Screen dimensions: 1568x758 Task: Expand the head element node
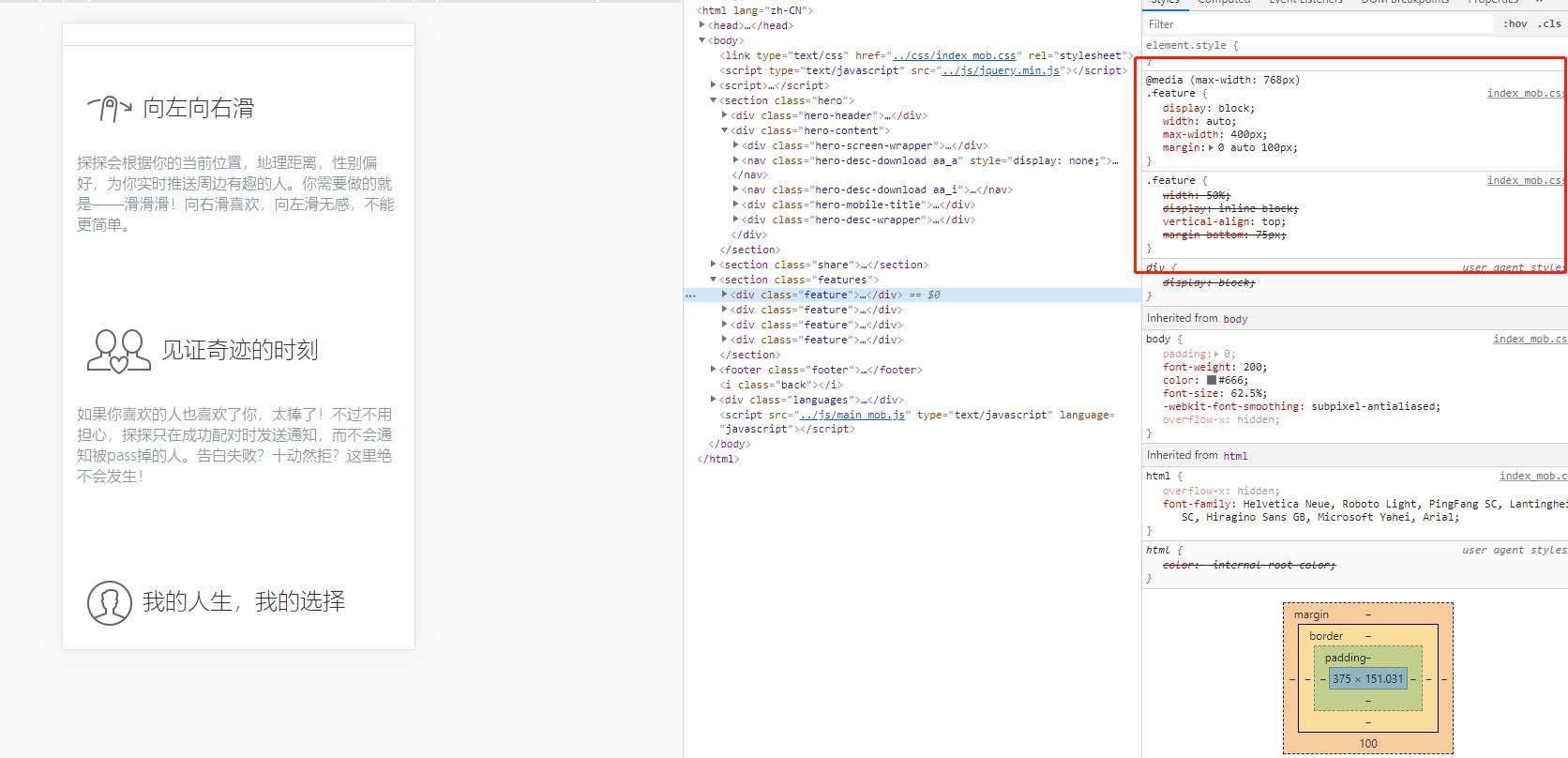(702, 25)
